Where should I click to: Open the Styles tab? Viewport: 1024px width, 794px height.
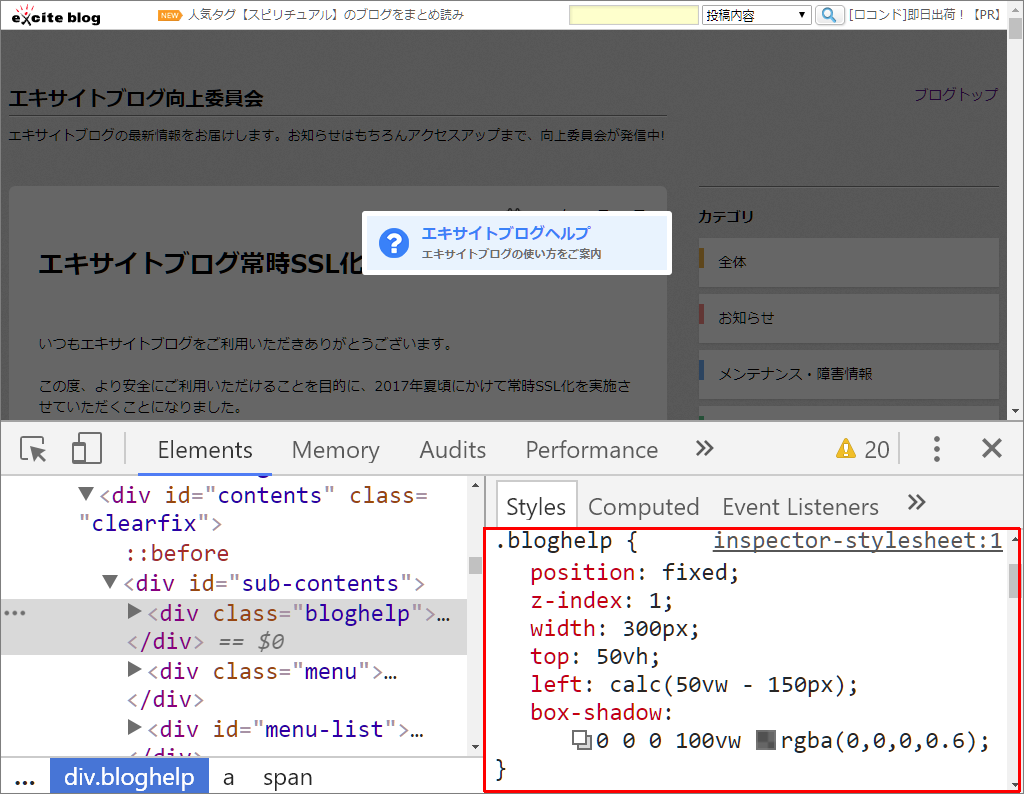536,507
